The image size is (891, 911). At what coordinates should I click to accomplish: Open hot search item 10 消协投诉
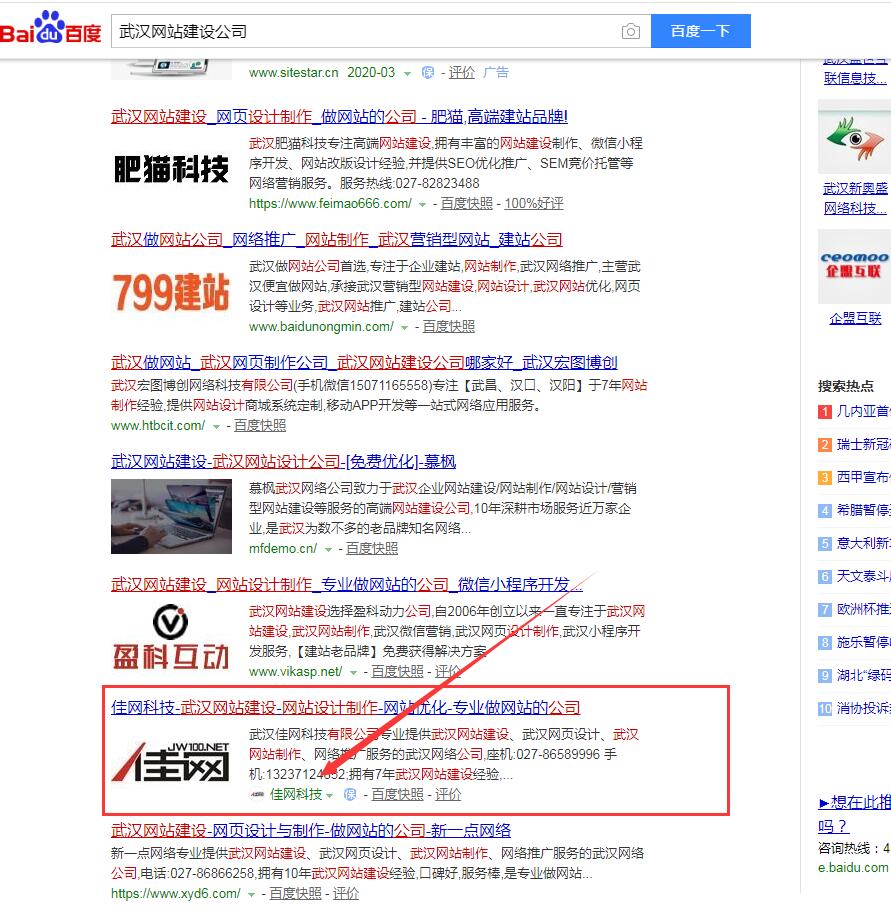862,709
